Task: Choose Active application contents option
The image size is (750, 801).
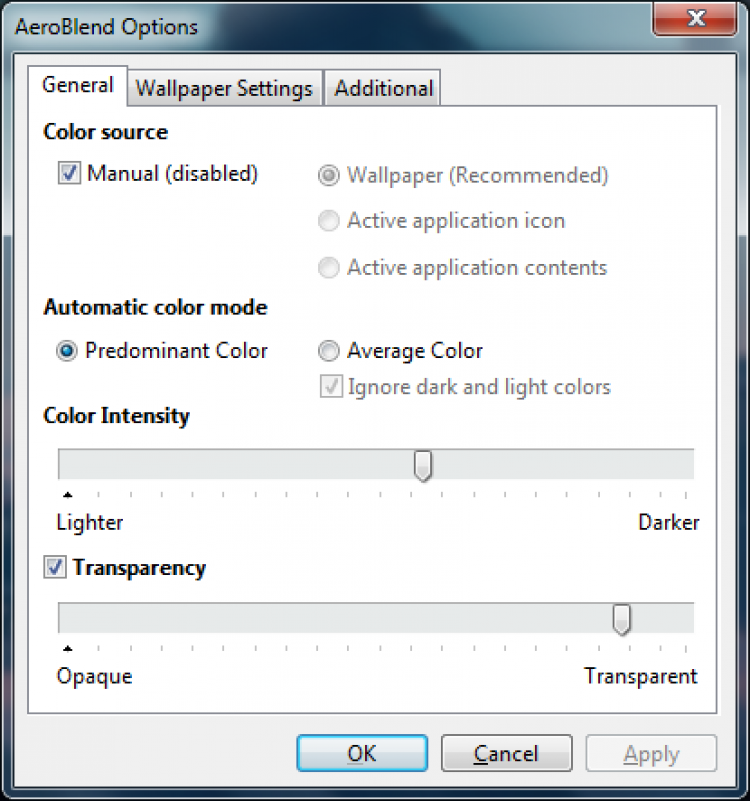Action: [328, 268]
